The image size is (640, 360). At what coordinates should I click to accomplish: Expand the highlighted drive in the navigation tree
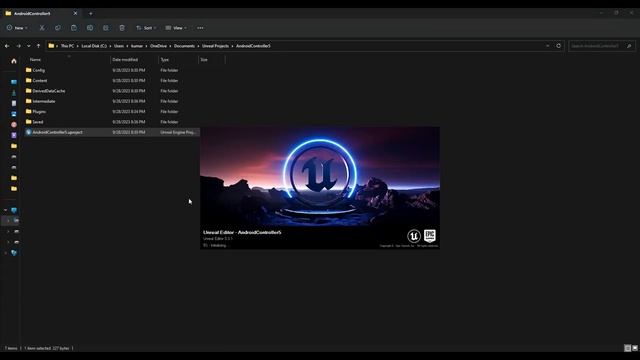click(x=8, y=220)
